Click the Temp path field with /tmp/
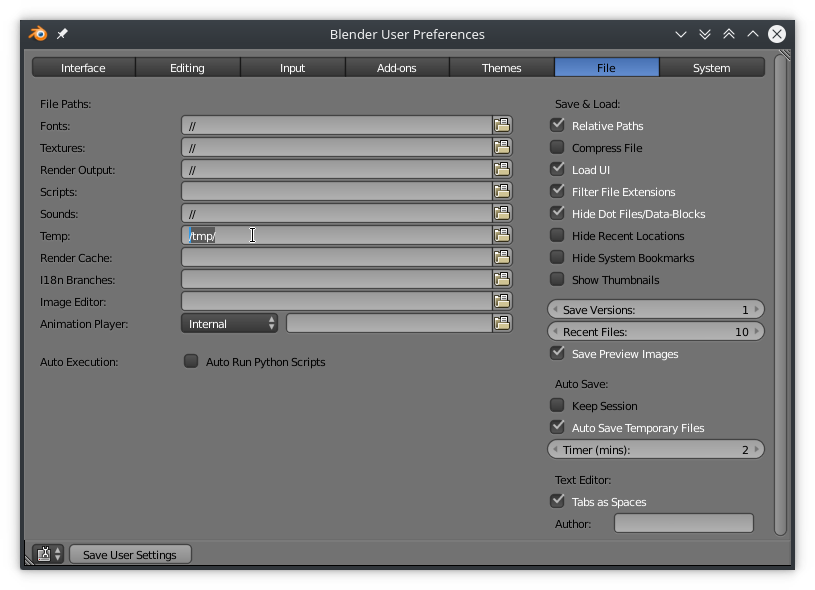This screenshot has width=815, height=590. pos(337,235)
